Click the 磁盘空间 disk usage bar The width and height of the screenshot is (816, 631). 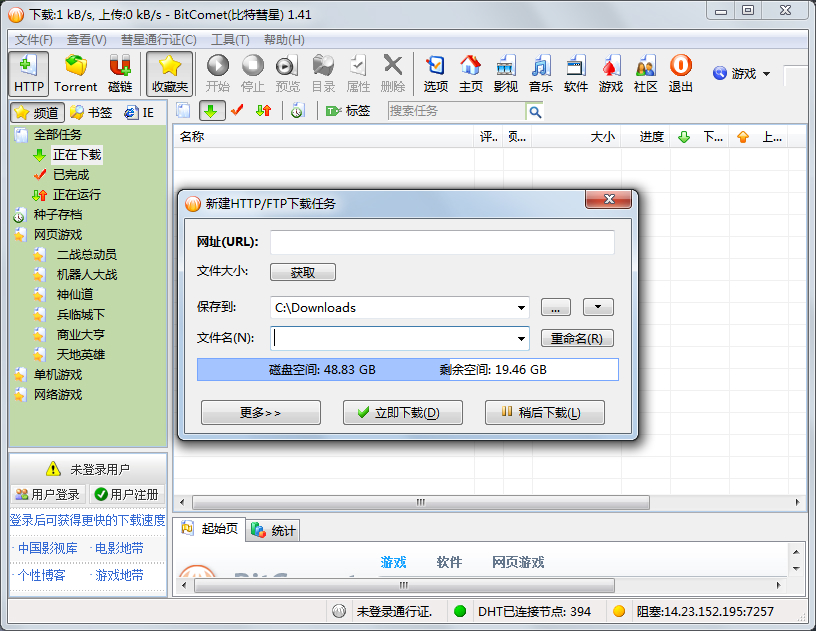407,370
